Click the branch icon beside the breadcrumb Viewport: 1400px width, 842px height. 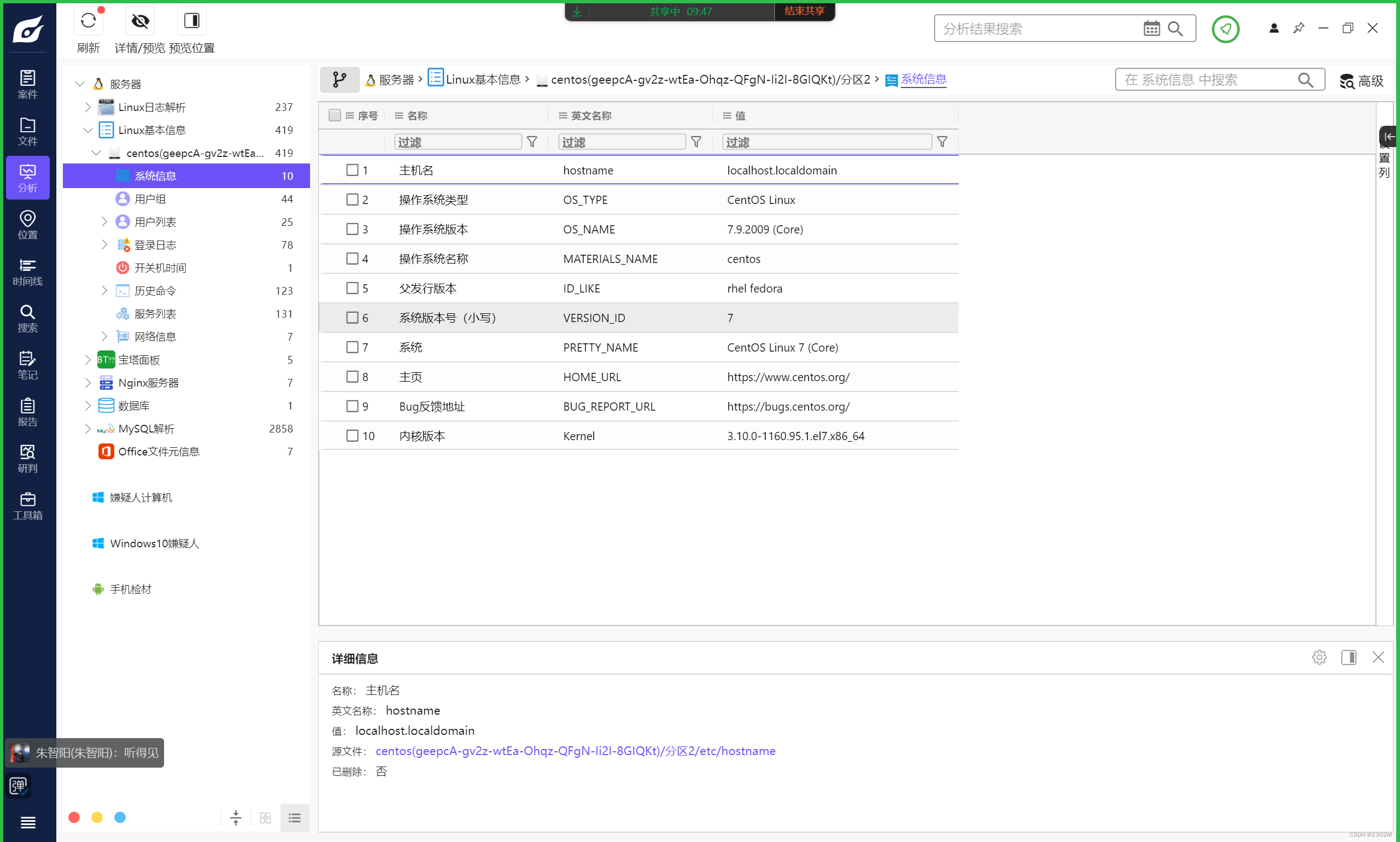(x=339, y=79)
